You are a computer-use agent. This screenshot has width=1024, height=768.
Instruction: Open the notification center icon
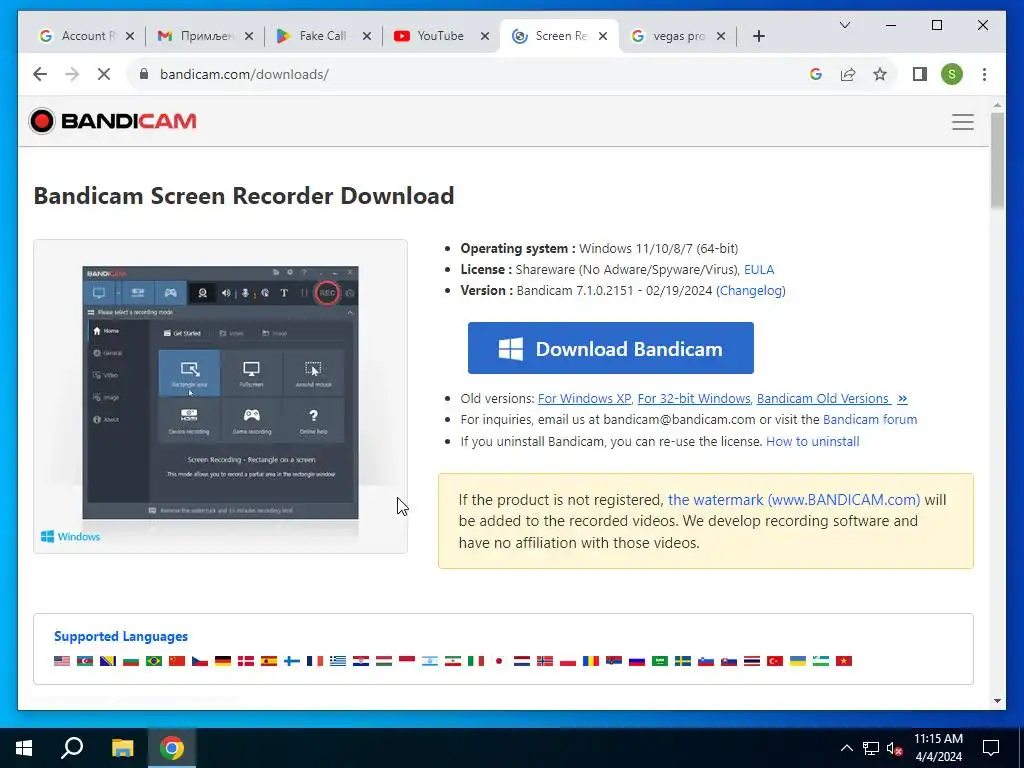click(x=991, y=748)
